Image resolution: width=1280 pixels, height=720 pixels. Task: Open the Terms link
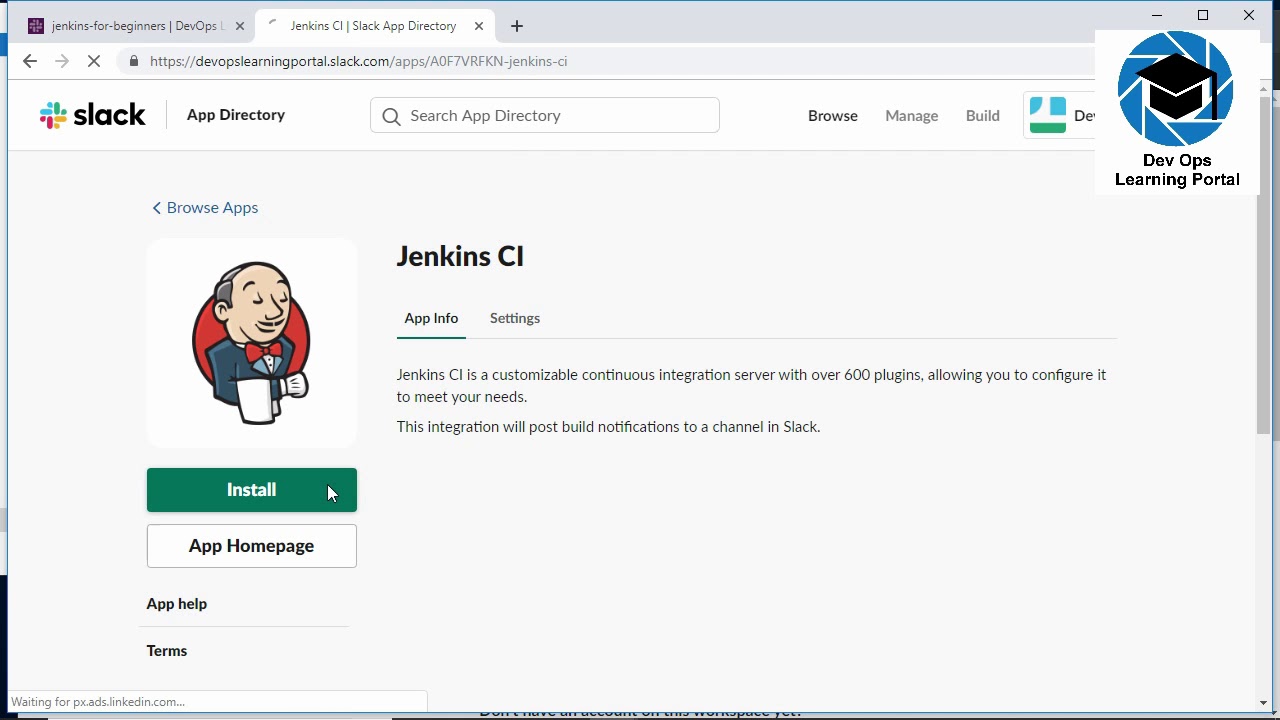[x=167, y=651]
